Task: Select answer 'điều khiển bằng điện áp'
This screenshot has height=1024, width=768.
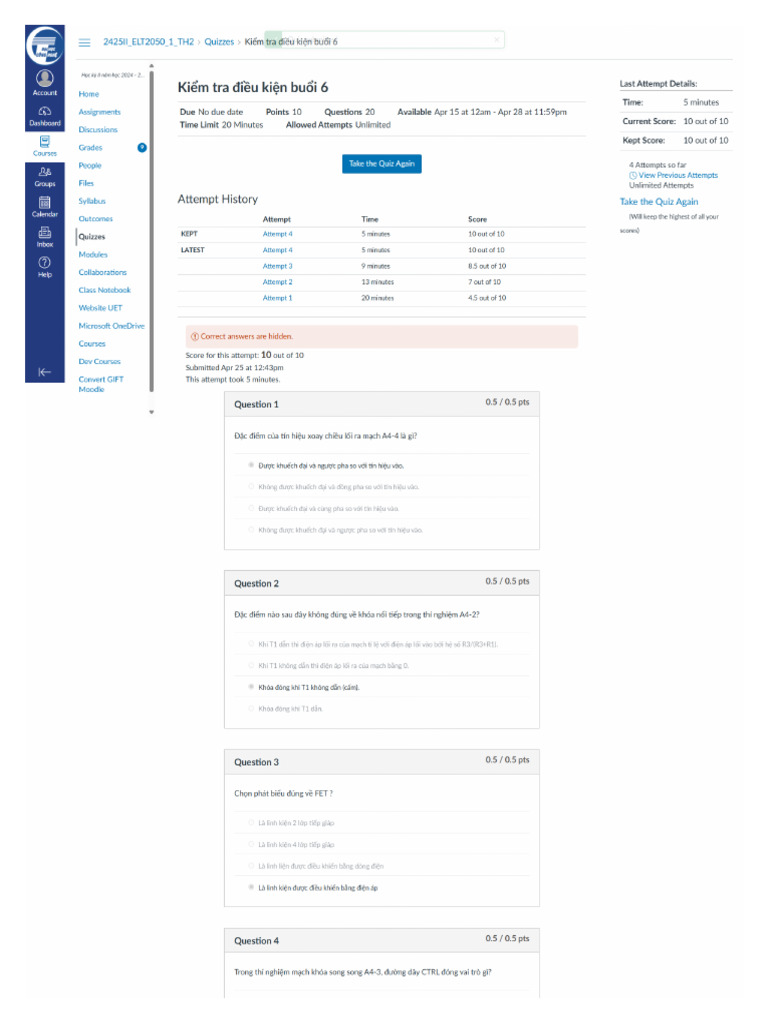Action: (x=251, y=888)
